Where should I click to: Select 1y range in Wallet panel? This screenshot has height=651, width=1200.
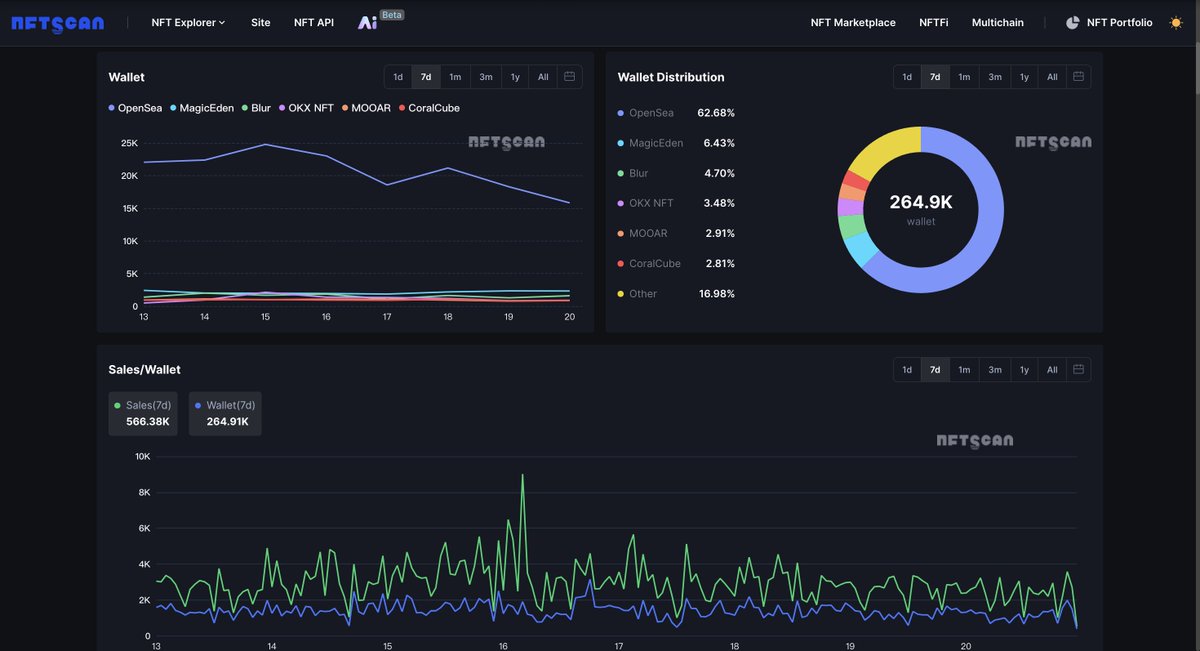tap(515, 77)
